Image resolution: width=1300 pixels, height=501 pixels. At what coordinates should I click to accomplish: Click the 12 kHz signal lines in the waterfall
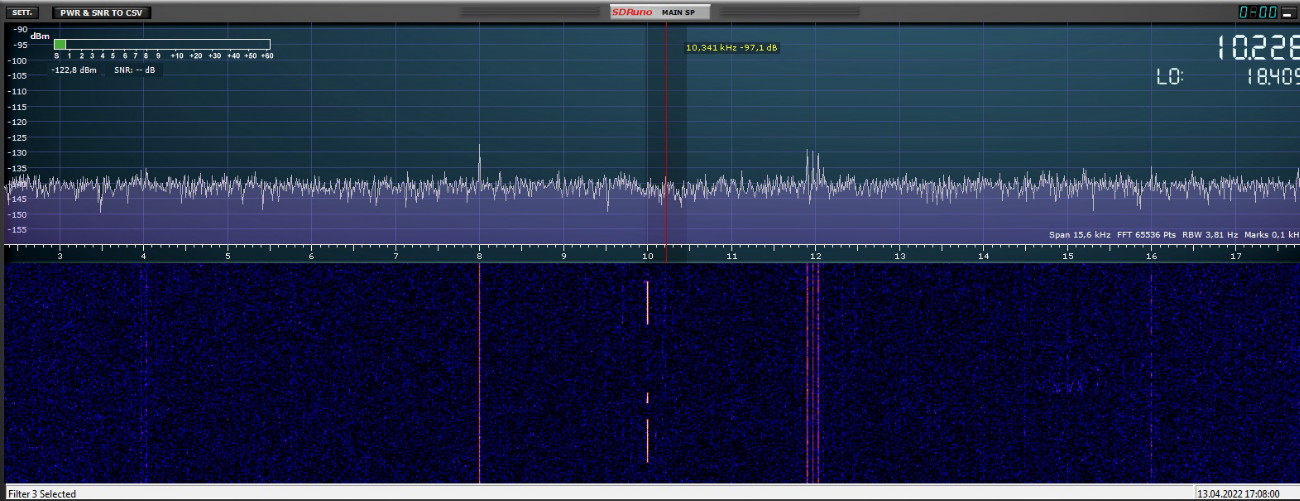pyautogui.click(x=813, y=374)
